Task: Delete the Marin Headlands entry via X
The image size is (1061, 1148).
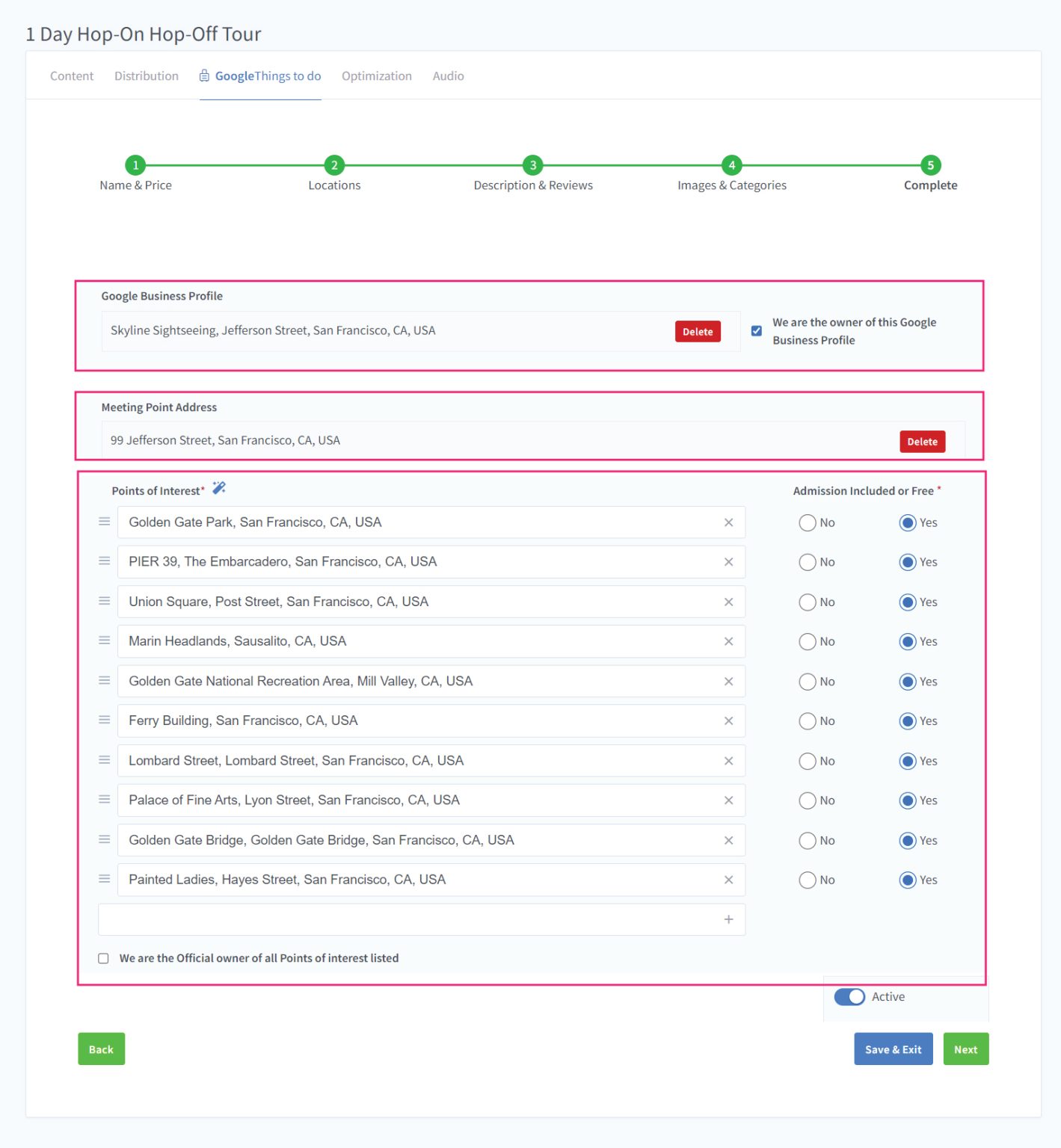Action: point(728,641)
